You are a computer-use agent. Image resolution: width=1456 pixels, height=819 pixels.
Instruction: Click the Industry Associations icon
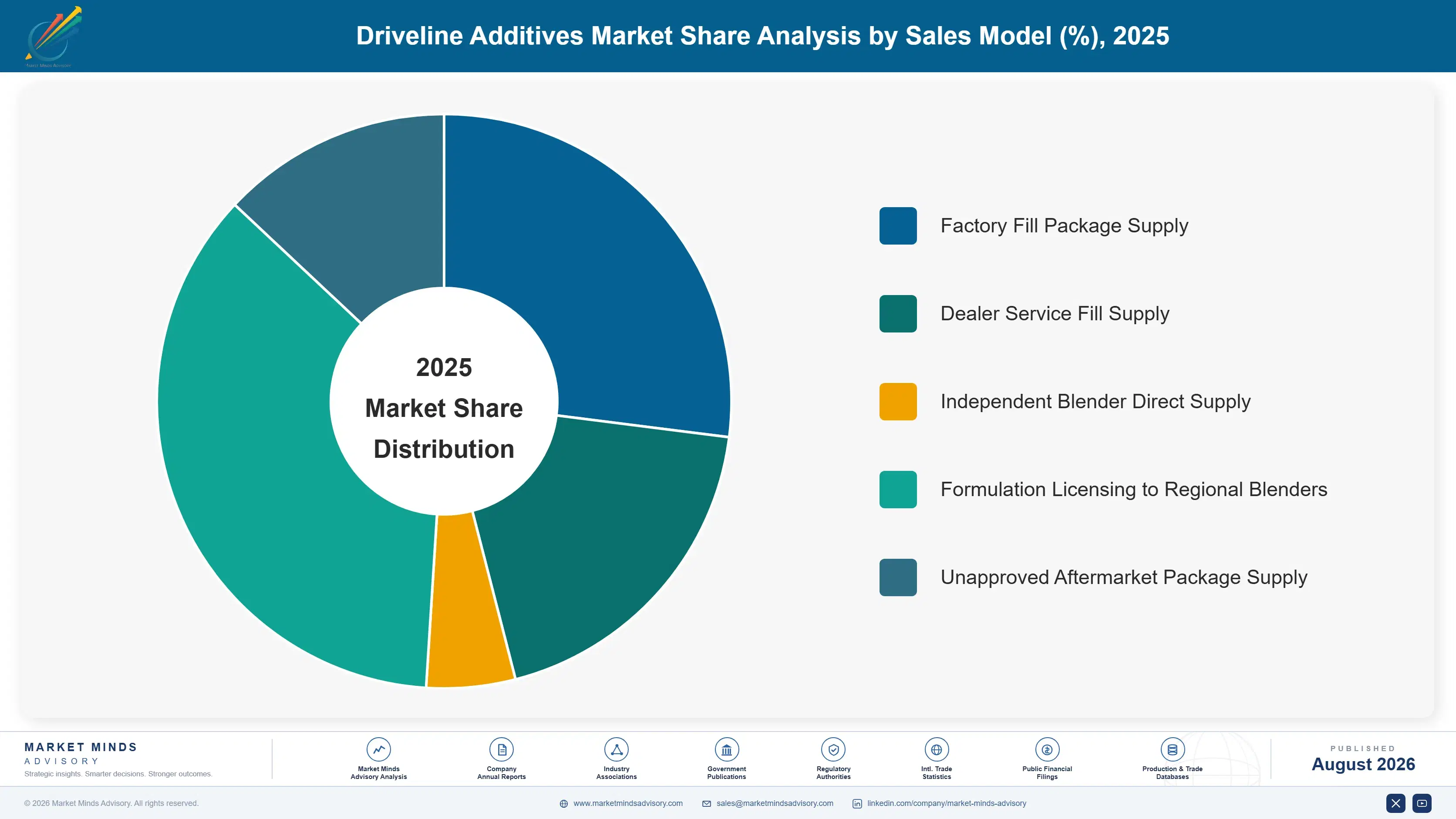[617, 749]
